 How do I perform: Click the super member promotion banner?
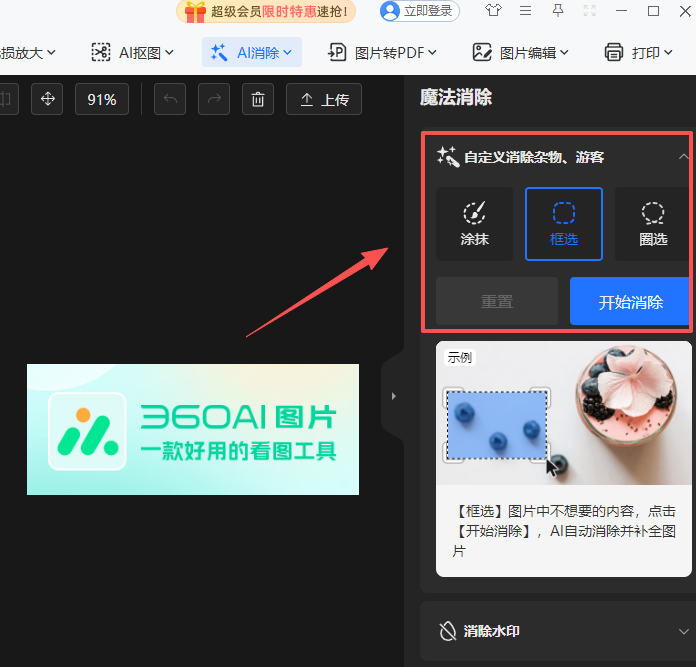266,11
